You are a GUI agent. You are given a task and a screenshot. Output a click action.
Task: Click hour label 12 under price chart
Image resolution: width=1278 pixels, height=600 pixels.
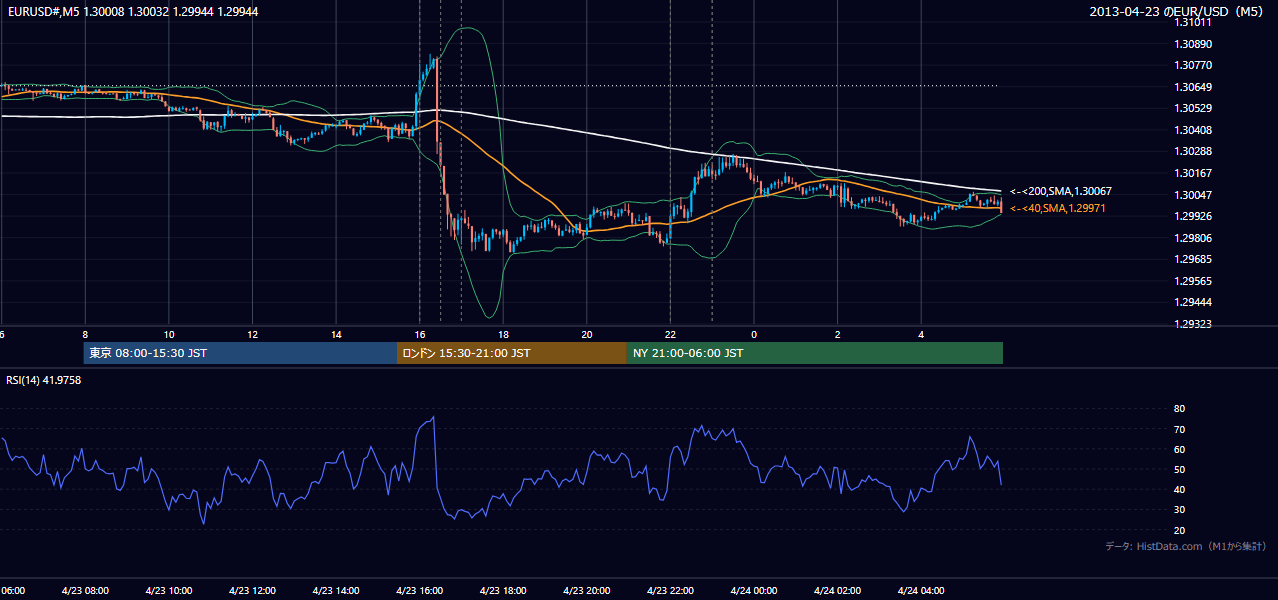pyautogui.click(x=252, y=334)
